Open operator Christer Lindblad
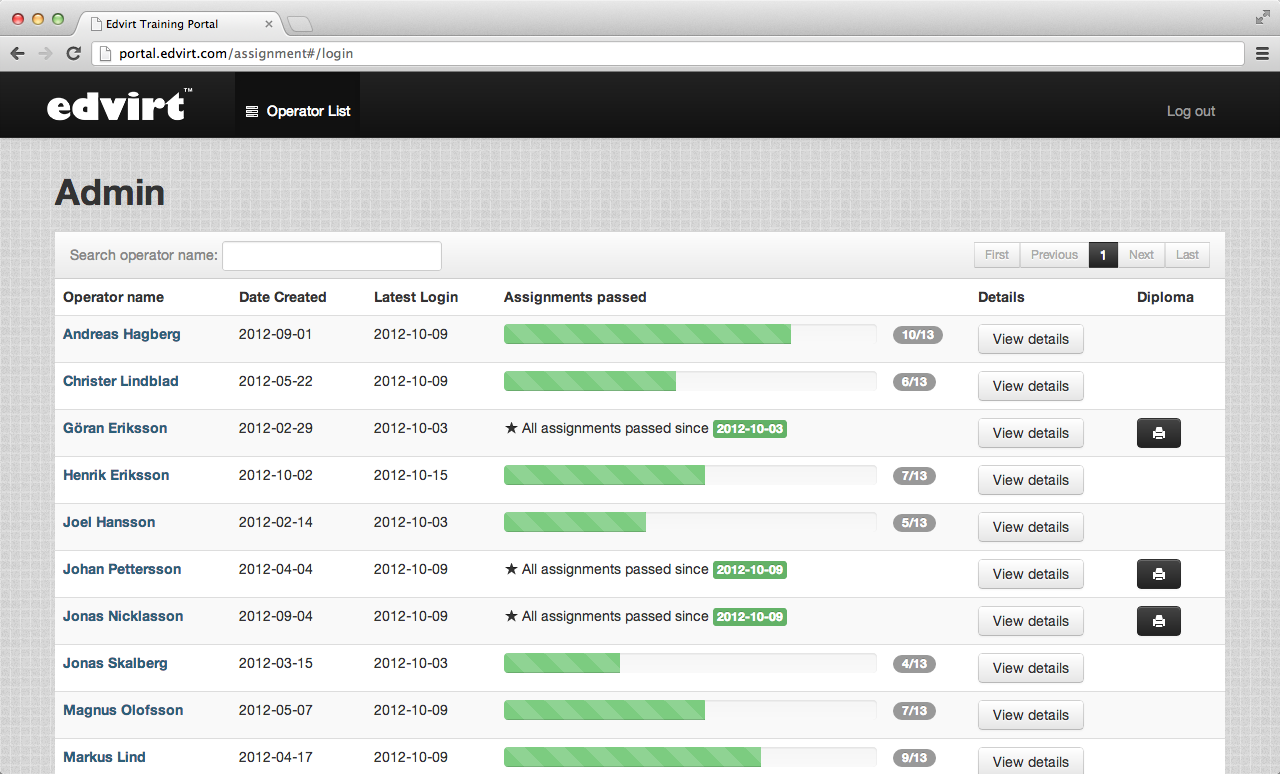 [120, 381]
